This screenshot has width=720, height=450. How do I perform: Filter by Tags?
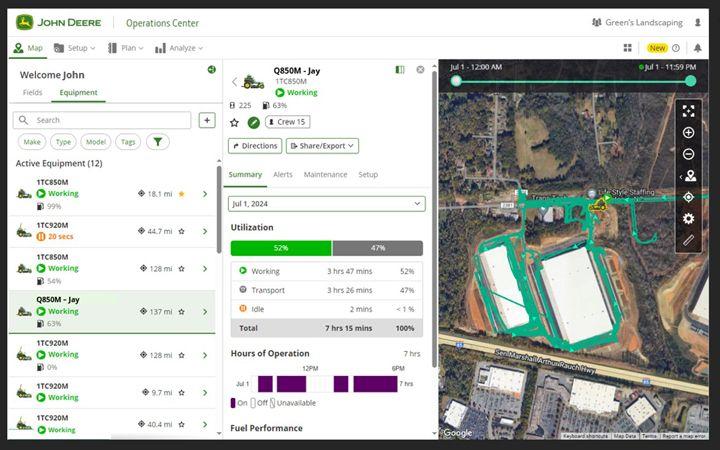(128, 142)
